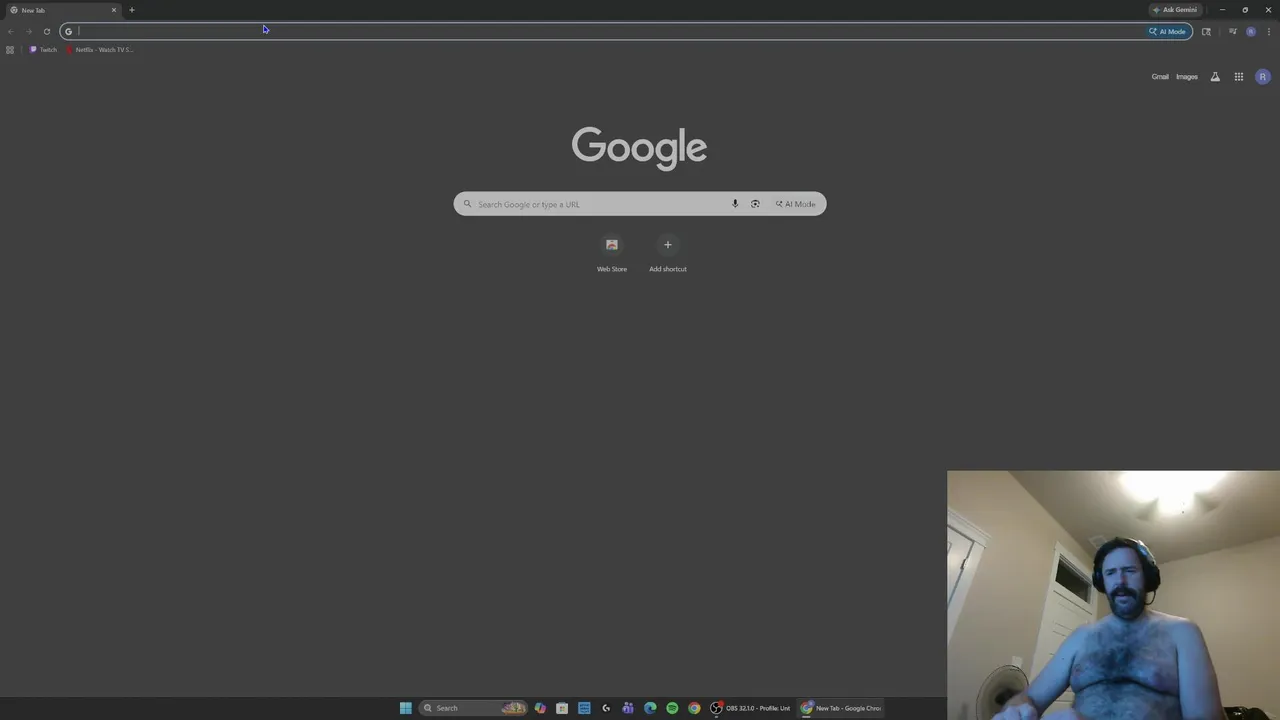Click AI Mode in the Google search box
The image size is (1280, 720).
pyautogui.click(x=796, y=204)
